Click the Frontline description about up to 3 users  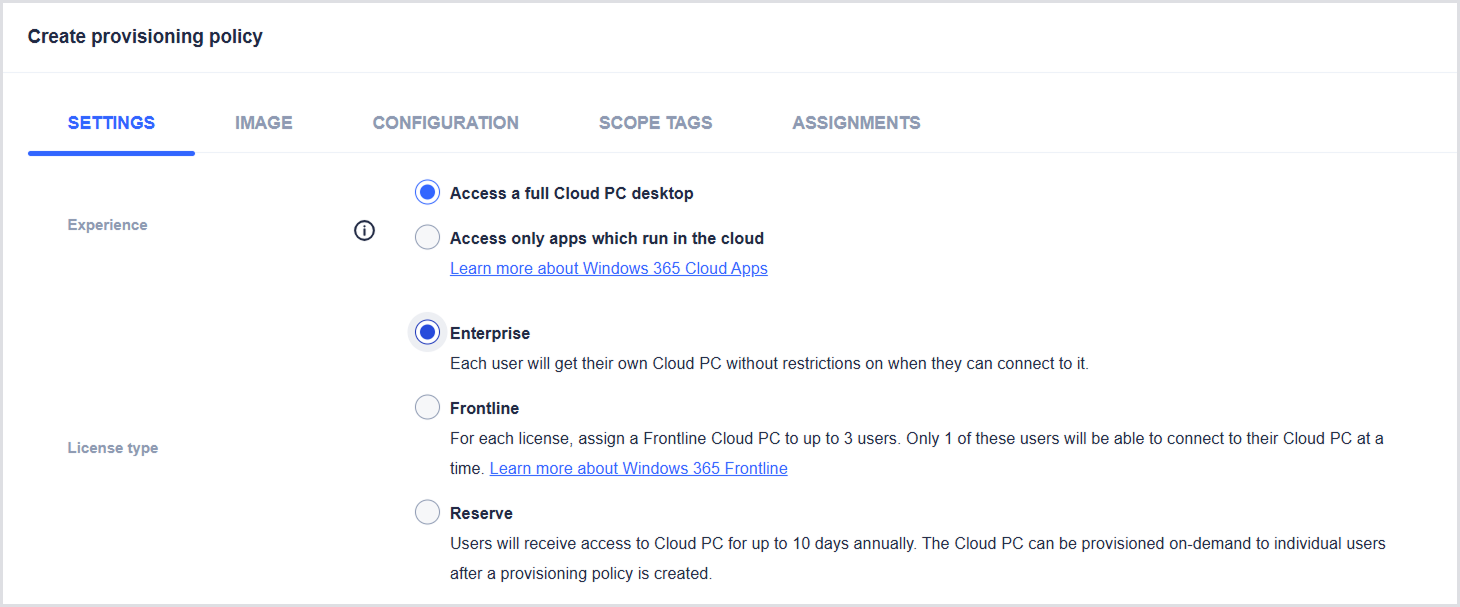click(x=916, y=438)
